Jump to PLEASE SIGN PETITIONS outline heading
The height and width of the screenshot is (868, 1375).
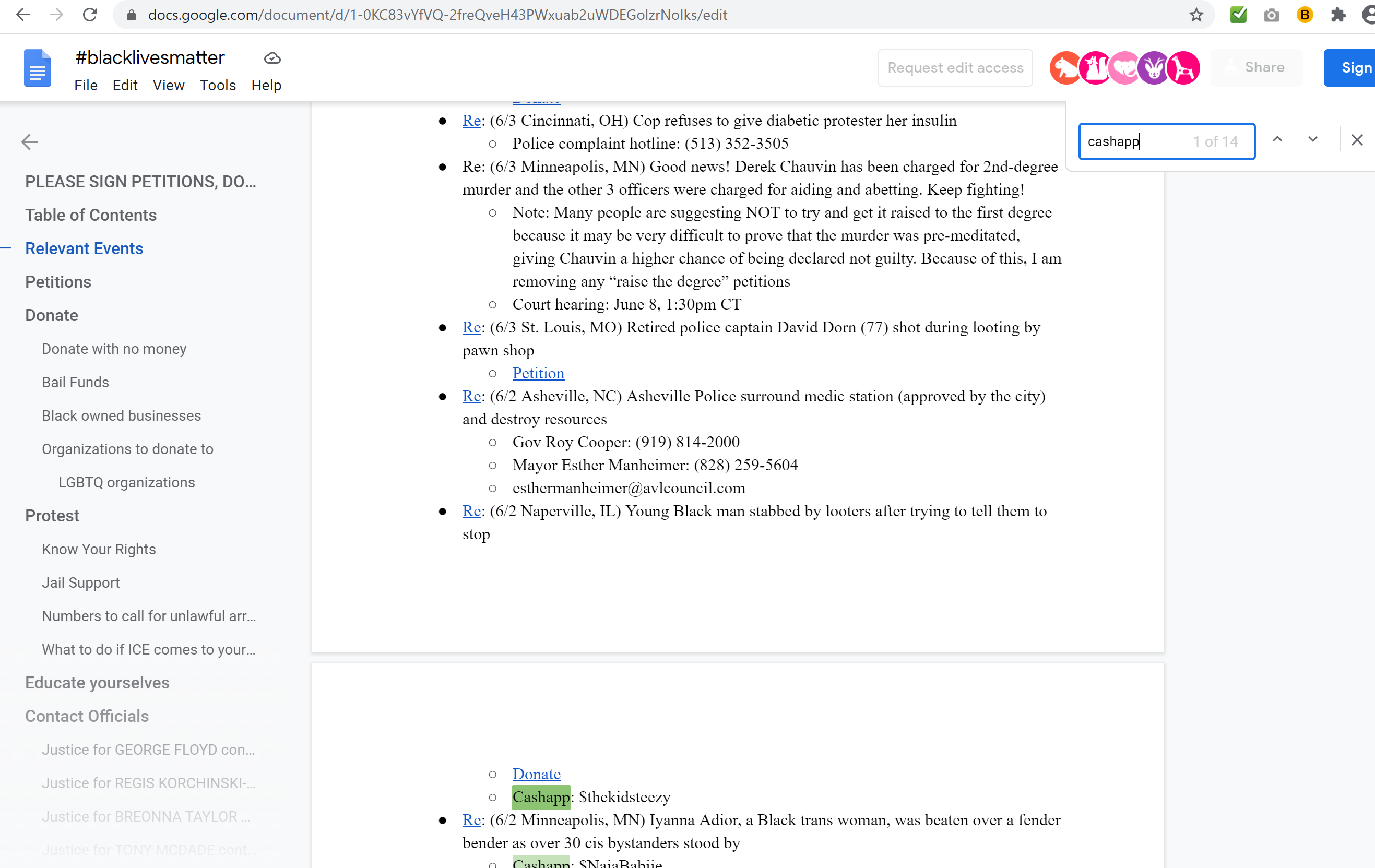pos(140,182)
